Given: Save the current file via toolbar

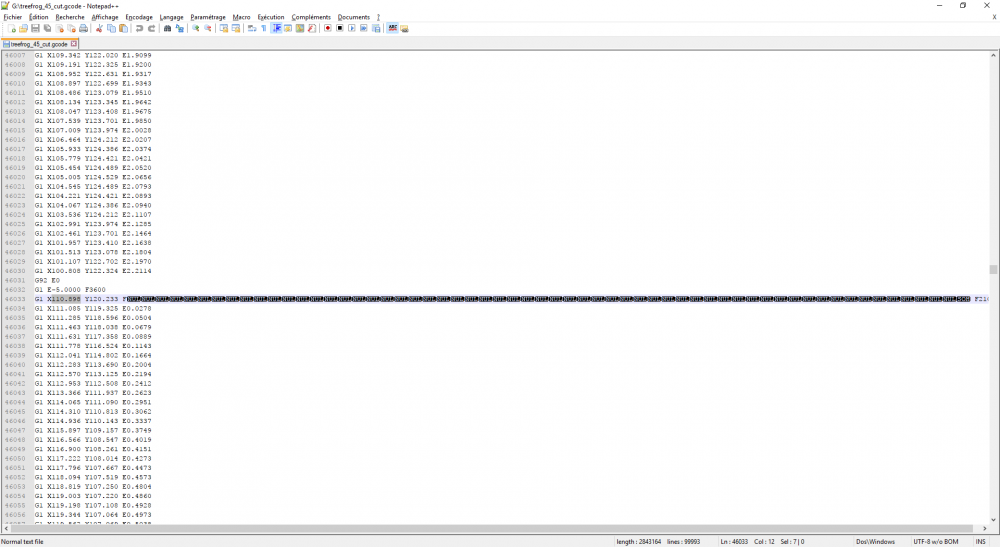Looking at the screenshot, I should tap(35, 28).
